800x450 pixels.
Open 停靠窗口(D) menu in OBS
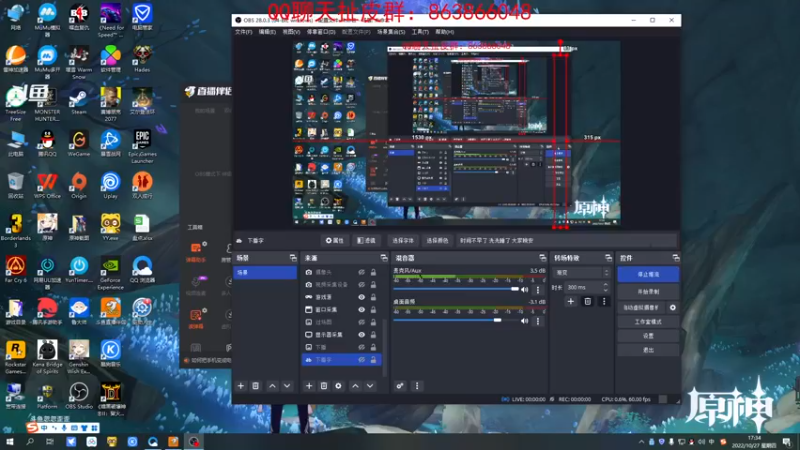click(321, 32)
